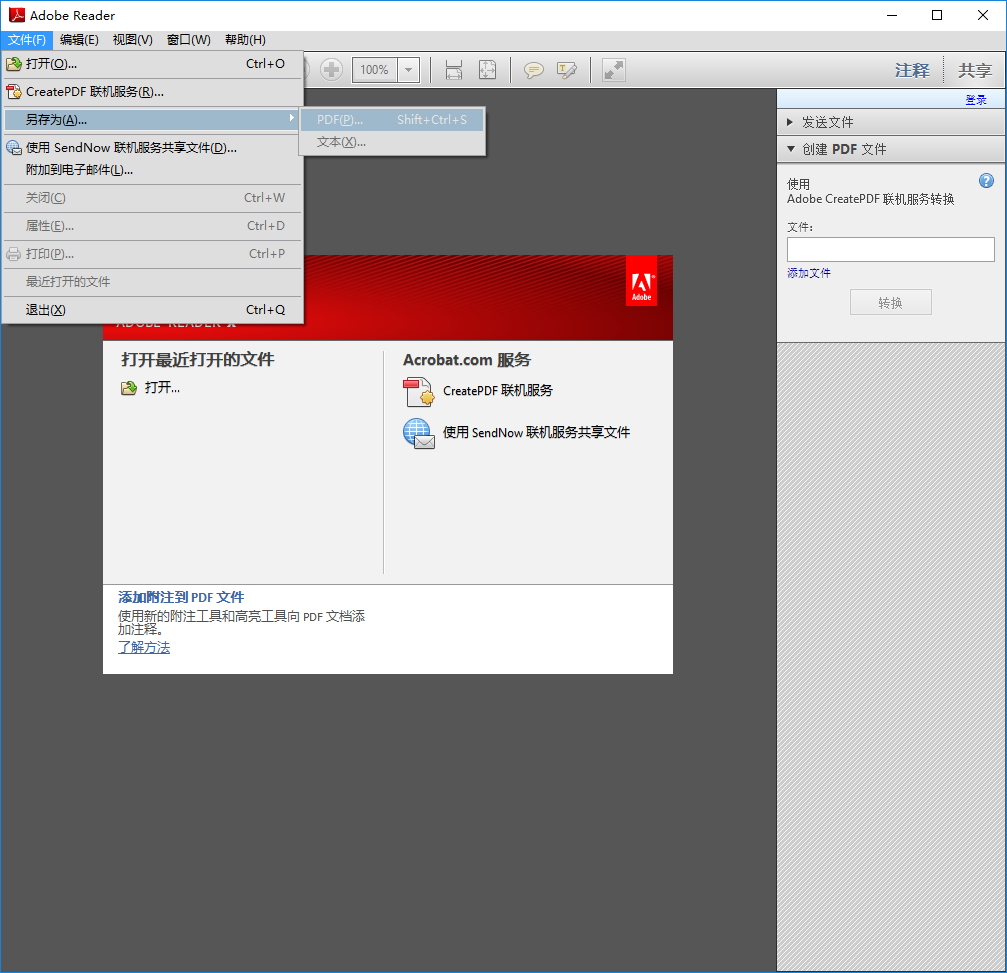Open the 窗口(W) menu
1007x973 pixels.
pos(189,40)
